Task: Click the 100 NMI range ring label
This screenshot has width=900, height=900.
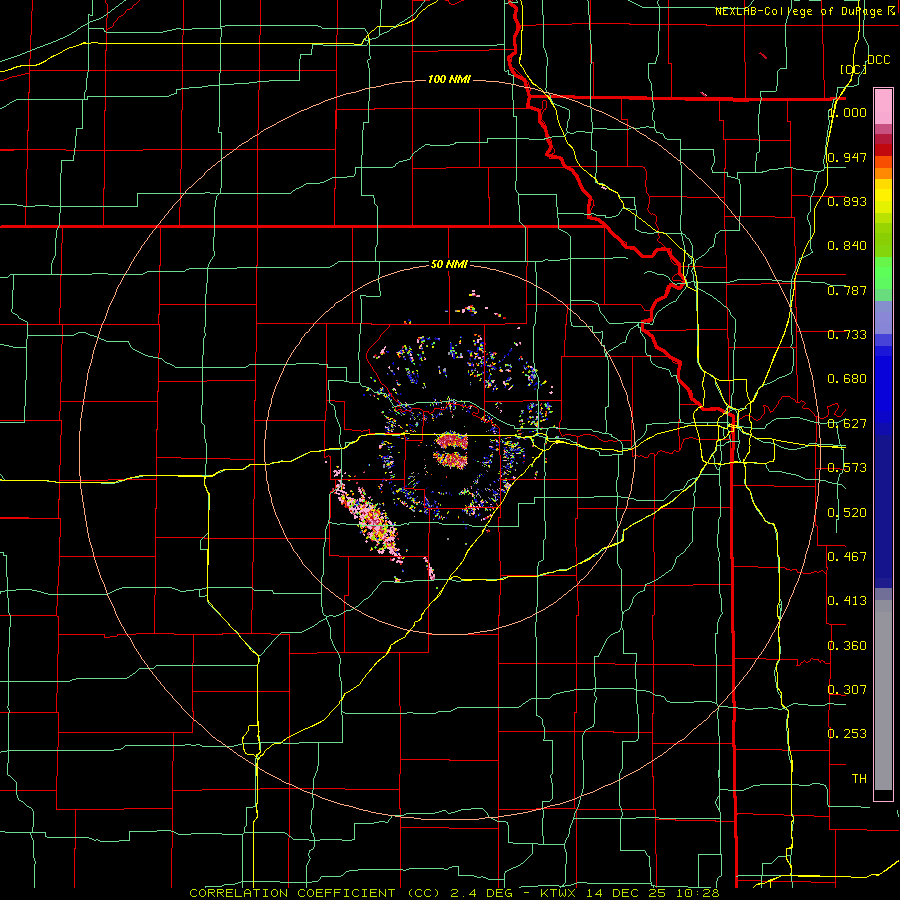Action: (x=449, y=79)
